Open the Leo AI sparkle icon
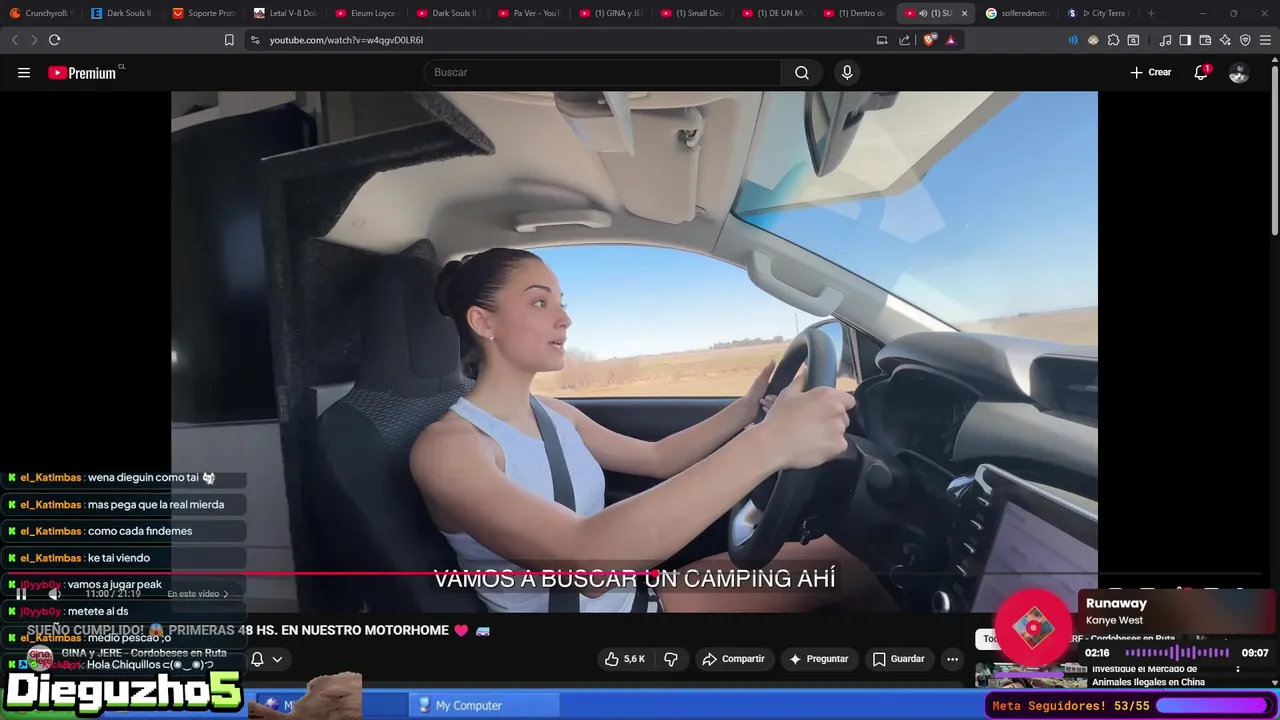This screenshot has width=1280, height=720. coord(1225,40)
